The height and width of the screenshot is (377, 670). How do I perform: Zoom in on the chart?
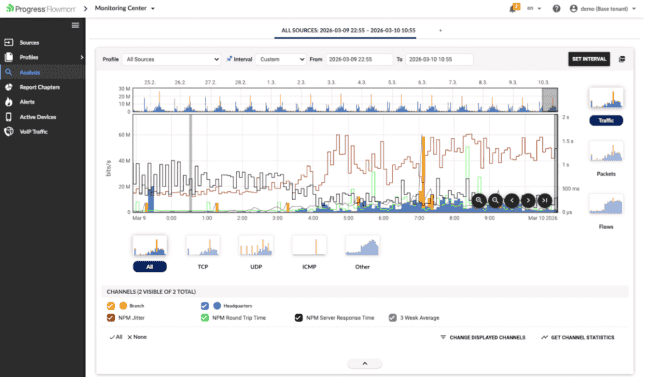(479, 200)
